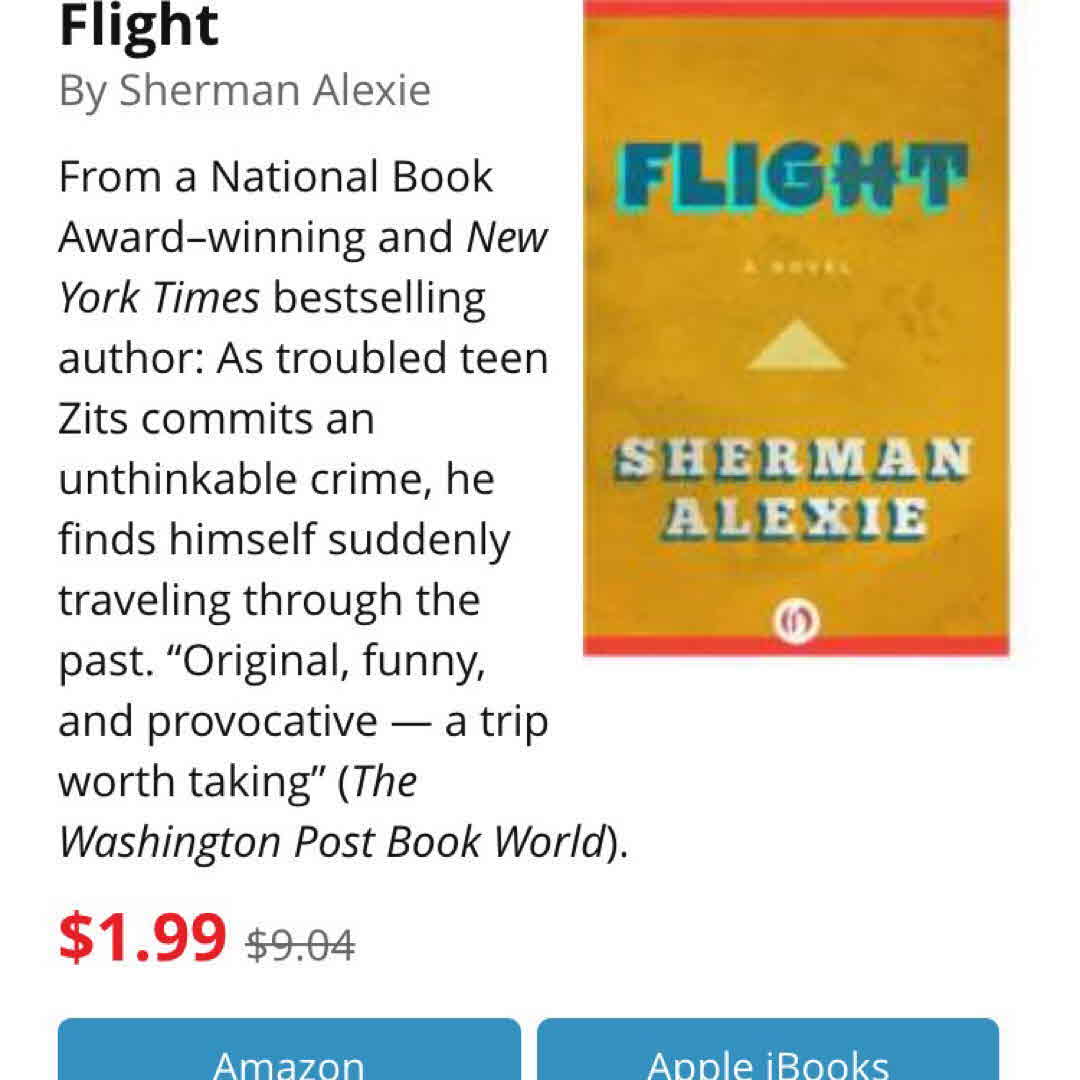
Task: Click the red $1.99 sale price
Action: [x=143, y=938]
